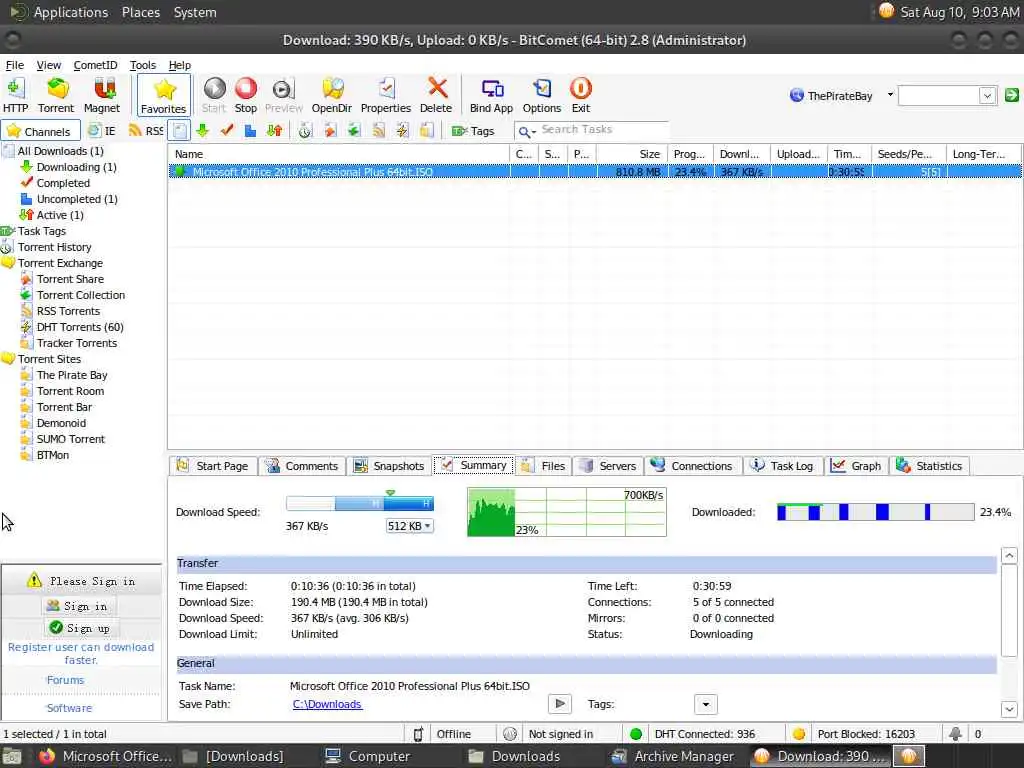The height and width of the screenshot is (768, 1024).
Task: Open the Options dialog
Action: (542, 95)
